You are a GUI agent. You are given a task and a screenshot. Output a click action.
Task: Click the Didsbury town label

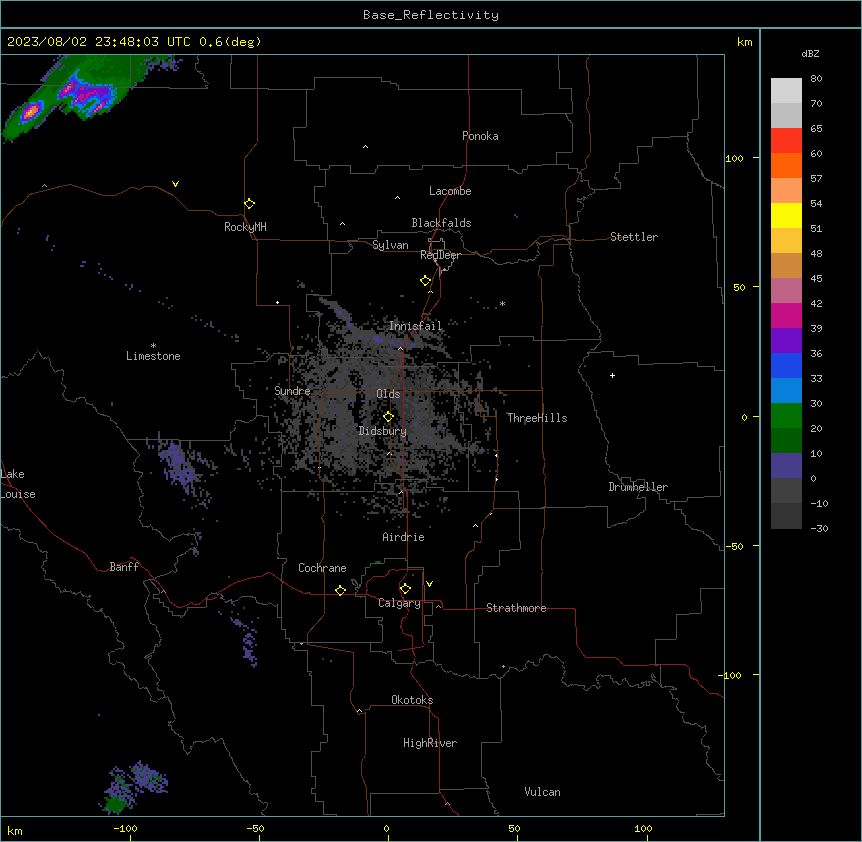(x=383, y=431)
